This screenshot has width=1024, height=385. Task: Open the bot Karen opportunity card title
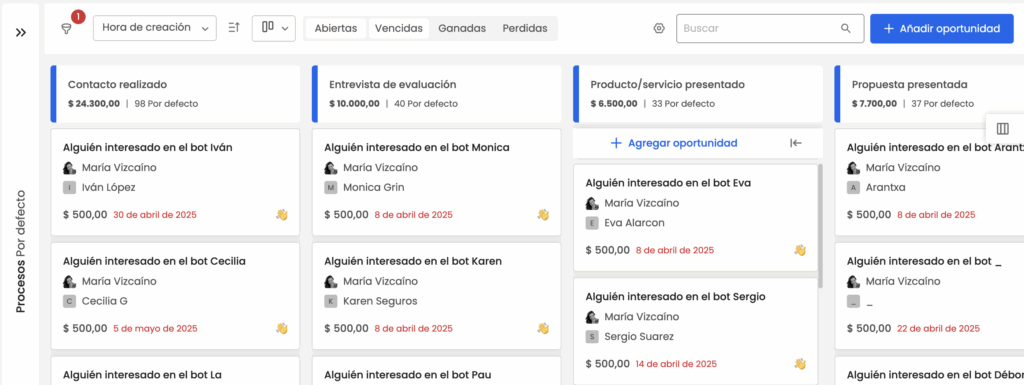click(x=413, y=261)
